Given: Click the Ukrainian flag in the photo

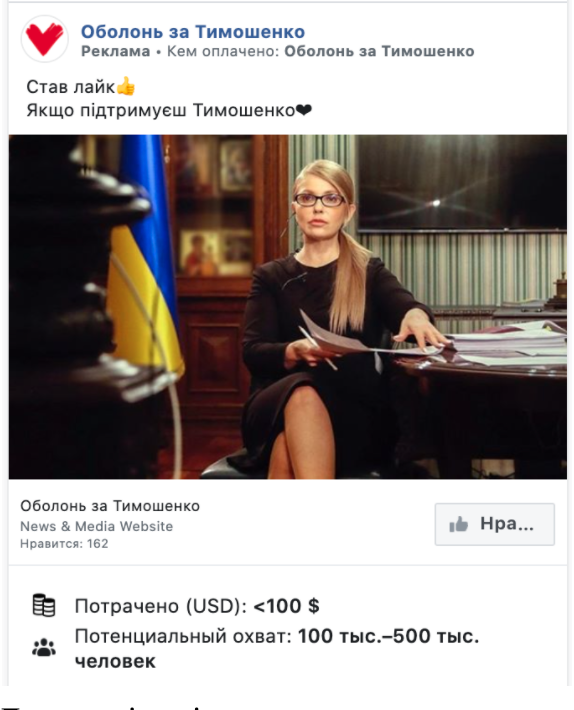Looking at the screenshot, I should (146, 256).
